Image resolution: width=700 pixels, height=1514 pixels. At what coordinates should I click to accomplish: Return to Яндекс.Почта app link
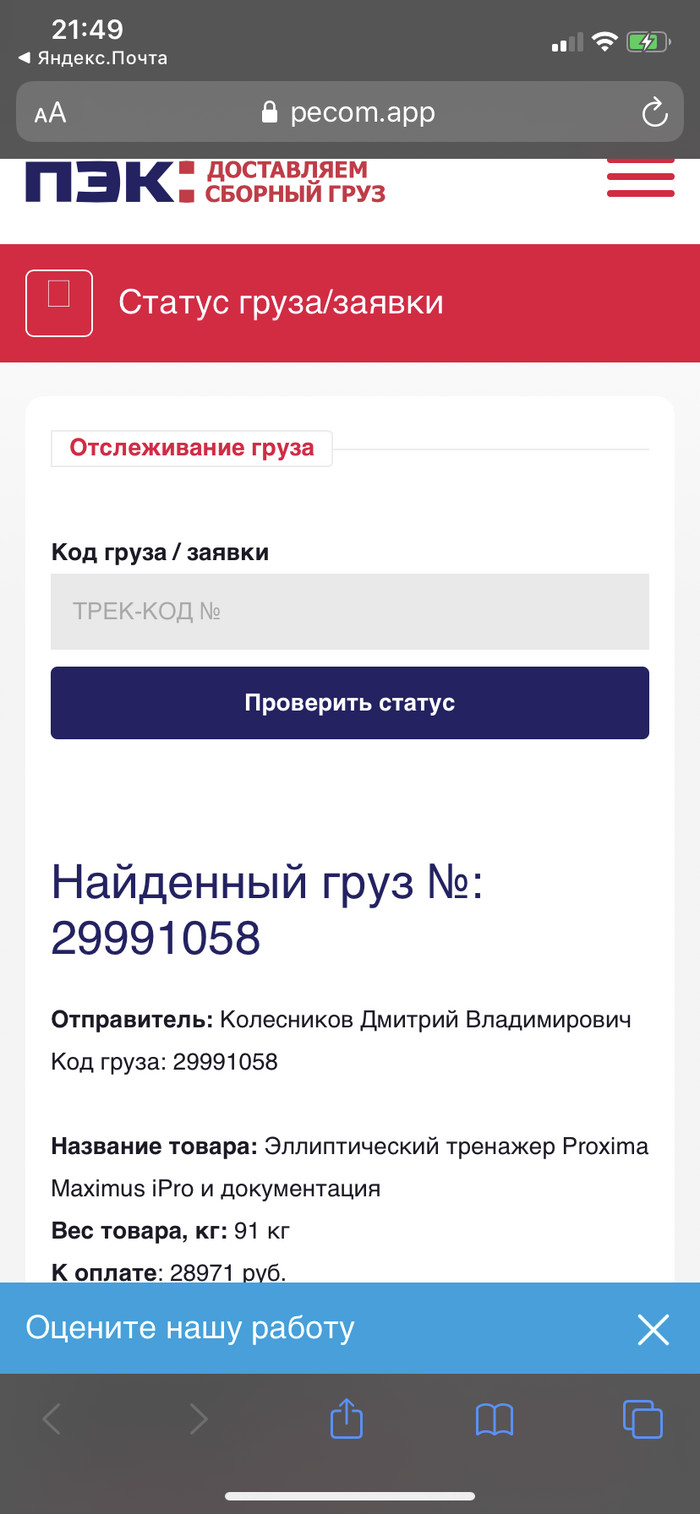tap(93, 58)
